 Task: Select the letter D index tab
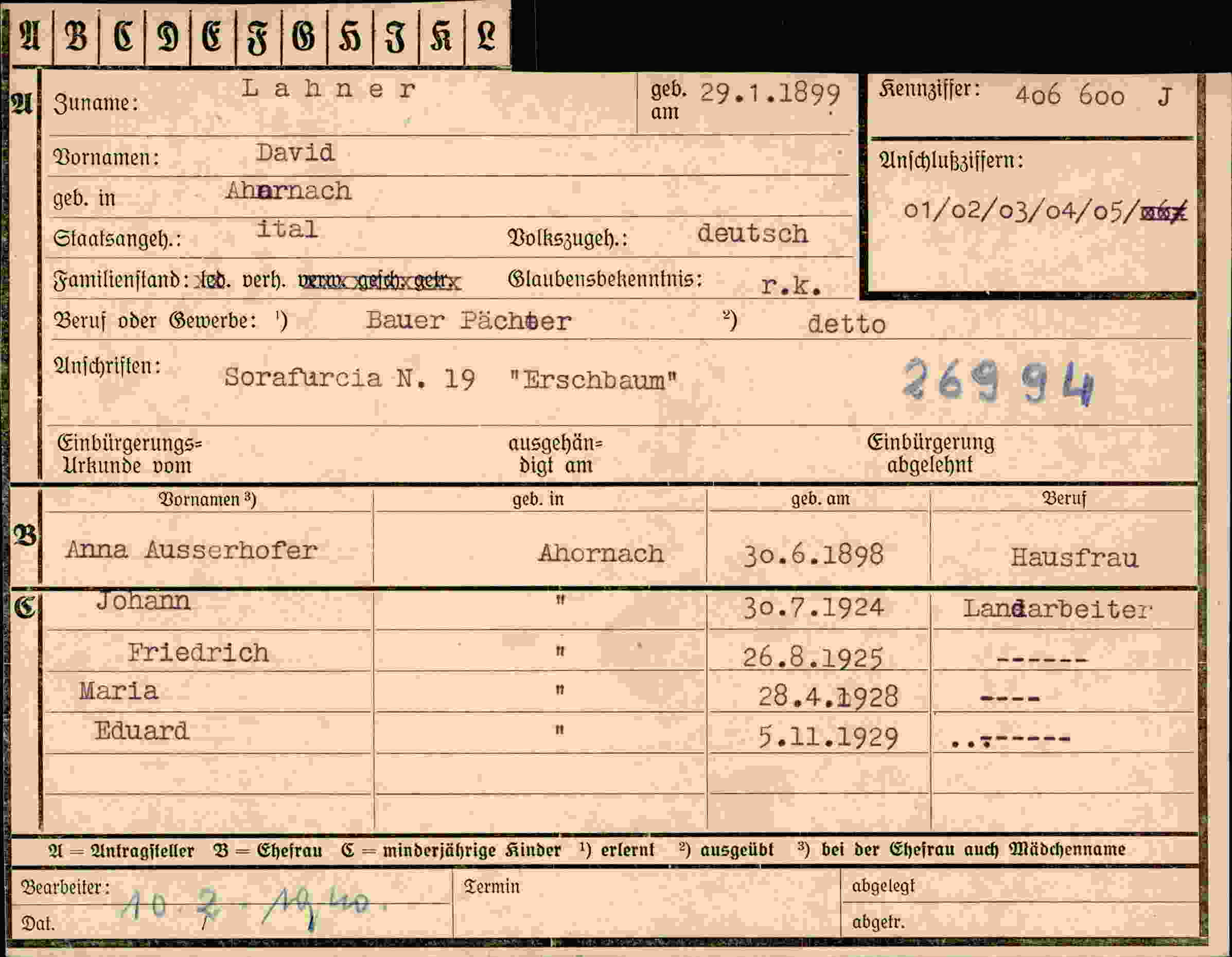(168, 37)
